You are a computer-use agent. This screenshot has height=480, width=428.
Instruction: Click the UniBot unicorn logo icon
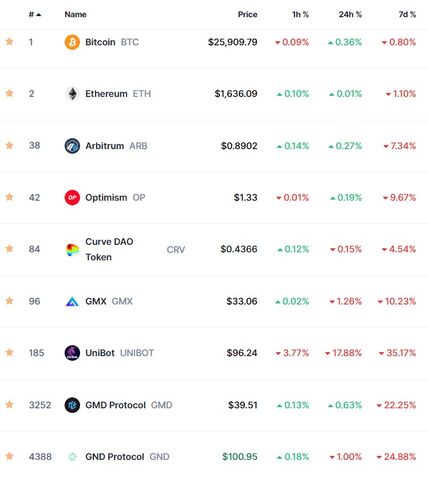pos(72,353)
